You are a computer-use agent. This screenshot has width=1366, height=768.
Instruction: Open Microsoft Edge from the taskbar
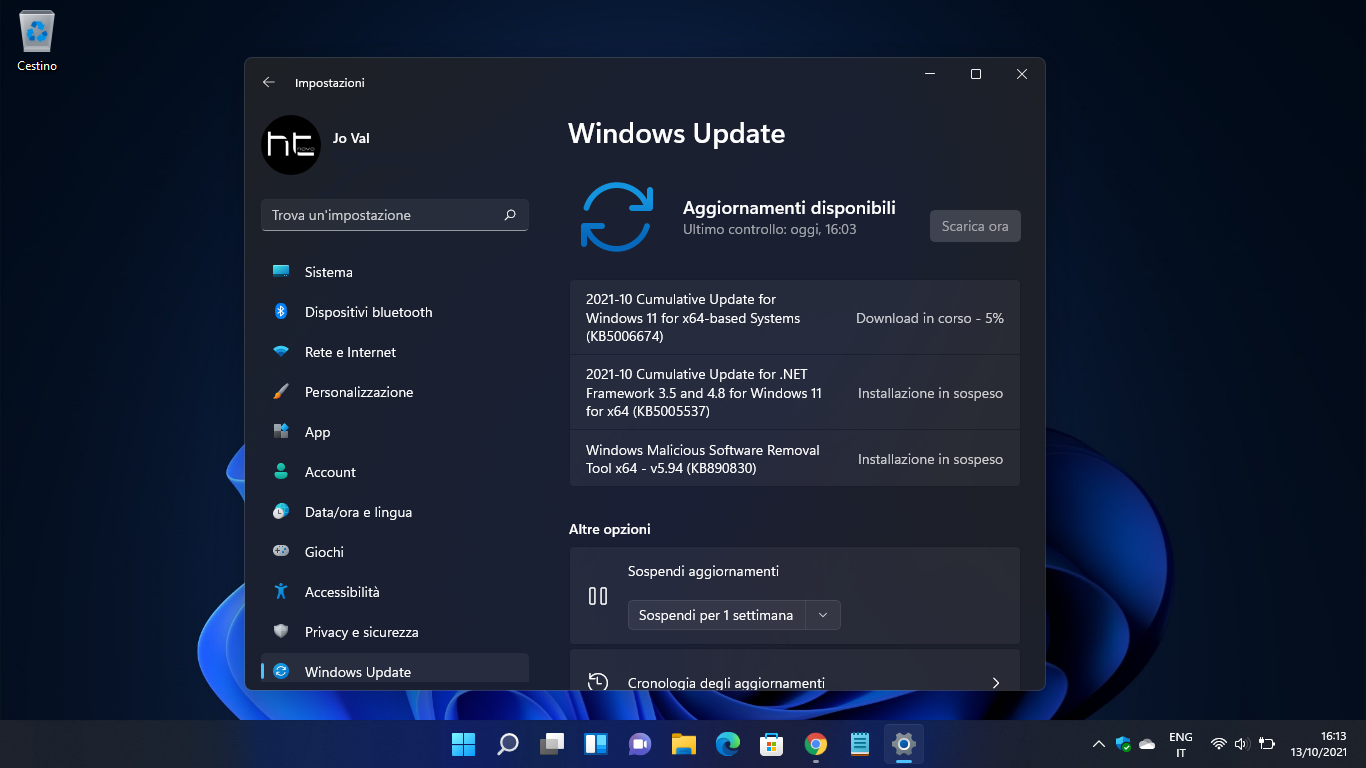727,744
